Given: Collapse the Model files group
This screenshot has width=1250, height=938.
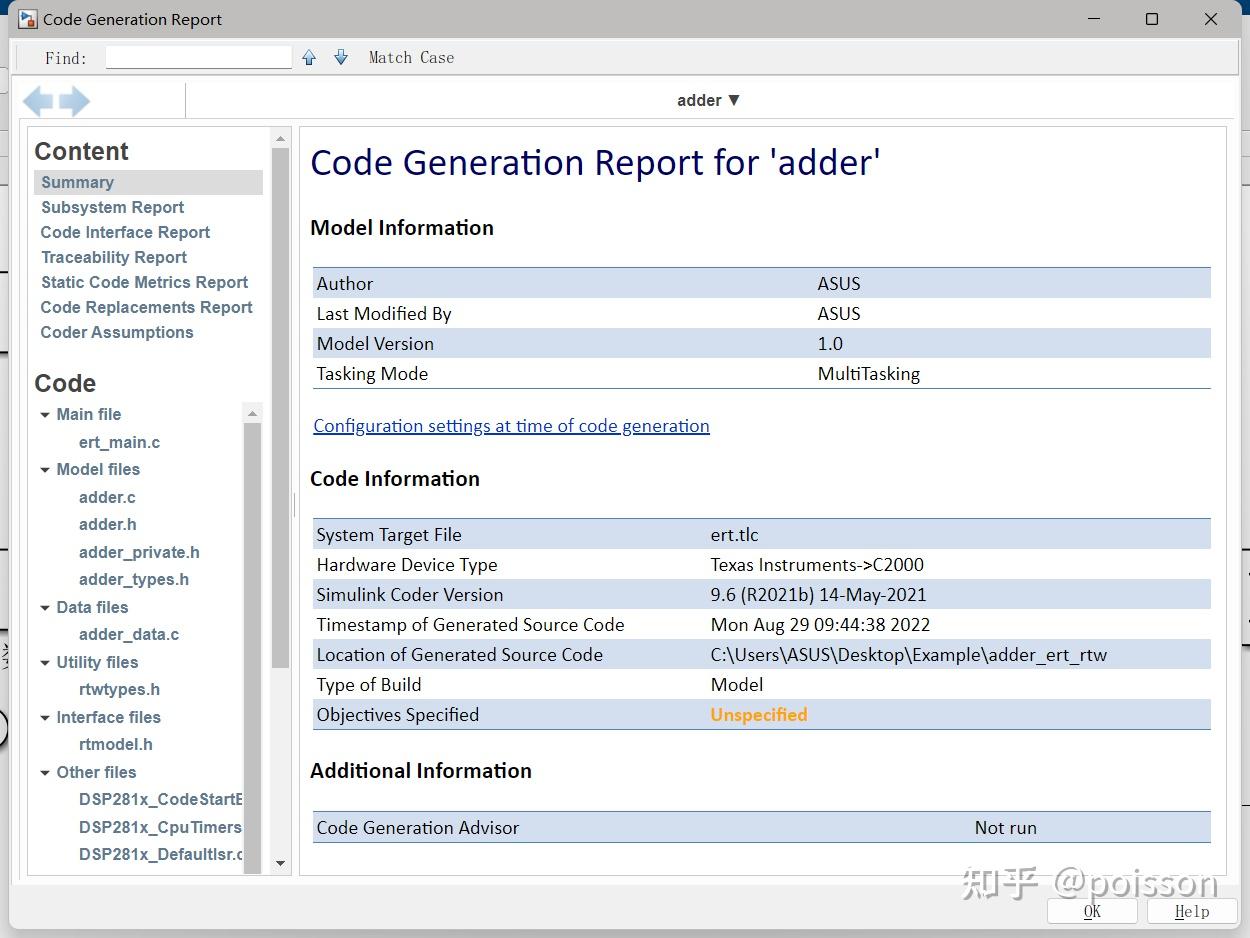Looking at the screenshot, I should click(x=45, y=470).
